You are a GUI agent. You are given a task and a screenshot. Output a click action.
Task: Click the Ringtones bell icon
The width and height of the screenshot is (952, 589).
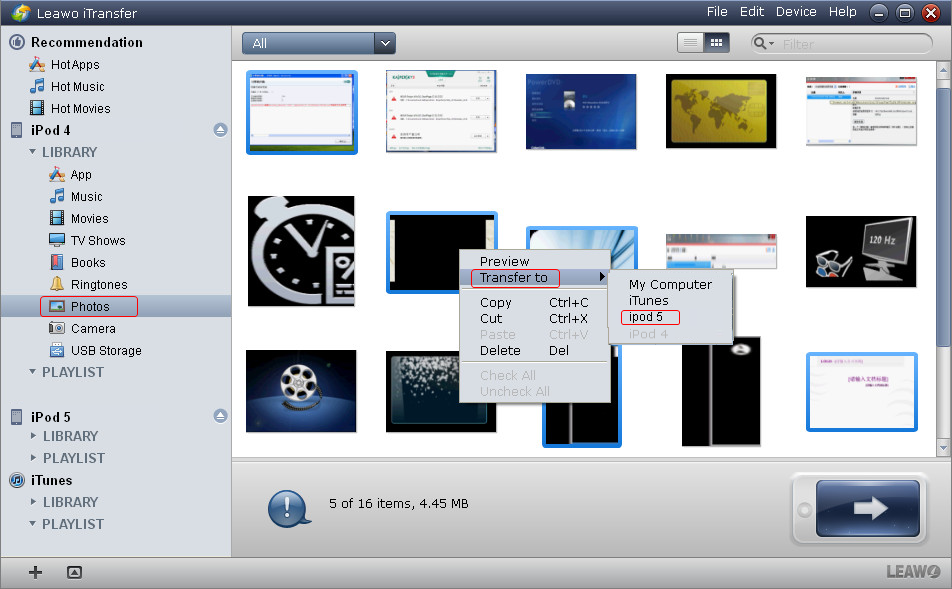point(57,284)
